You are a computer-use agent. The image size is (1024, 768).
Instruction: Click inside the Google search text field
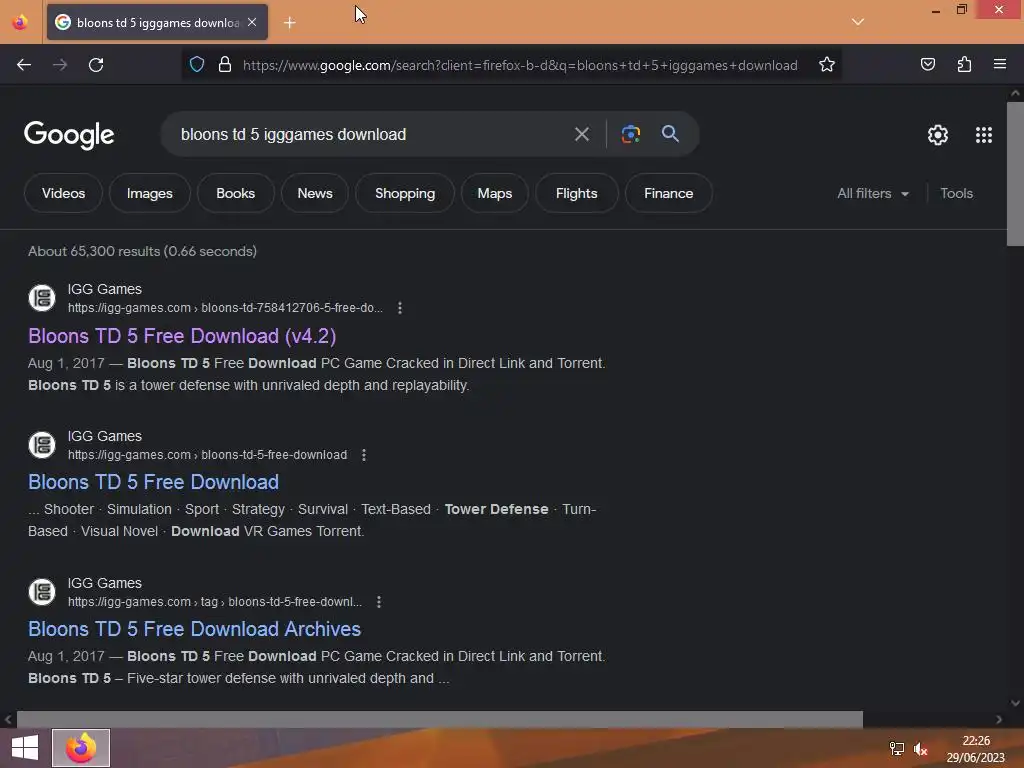point(369,135)
